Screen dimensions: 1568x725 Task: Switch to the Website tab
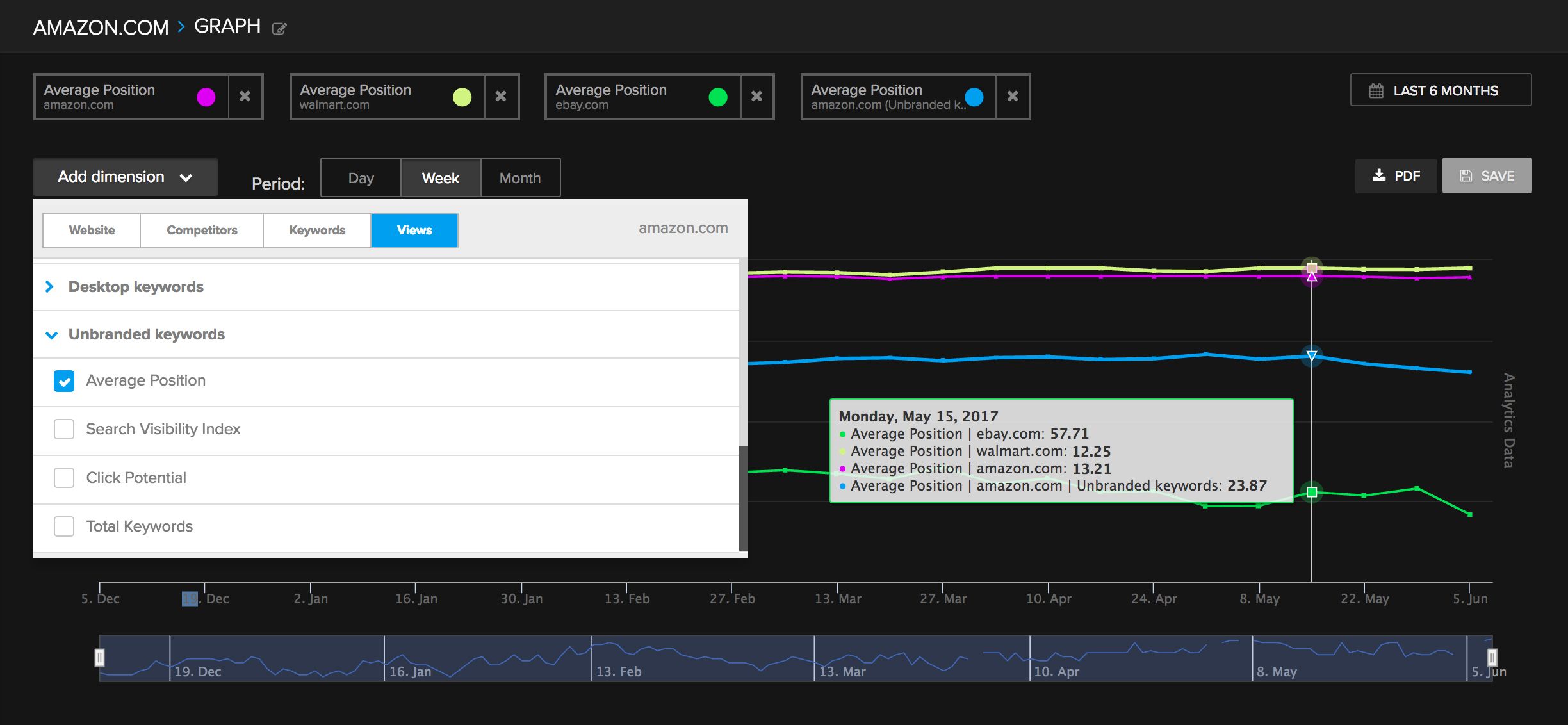pos(92,230)
